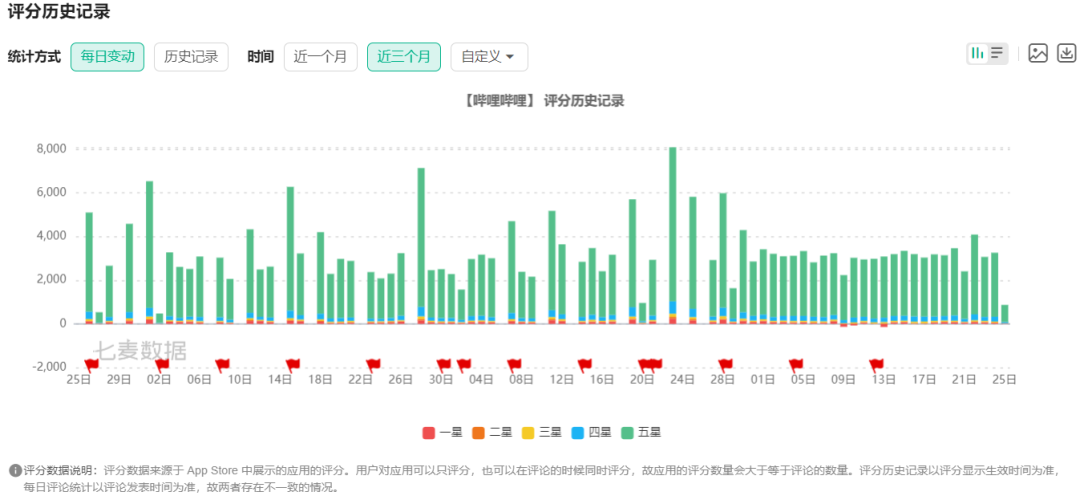Click the red flag near 05日
The image size is (1080, 500).
[796, 364]
